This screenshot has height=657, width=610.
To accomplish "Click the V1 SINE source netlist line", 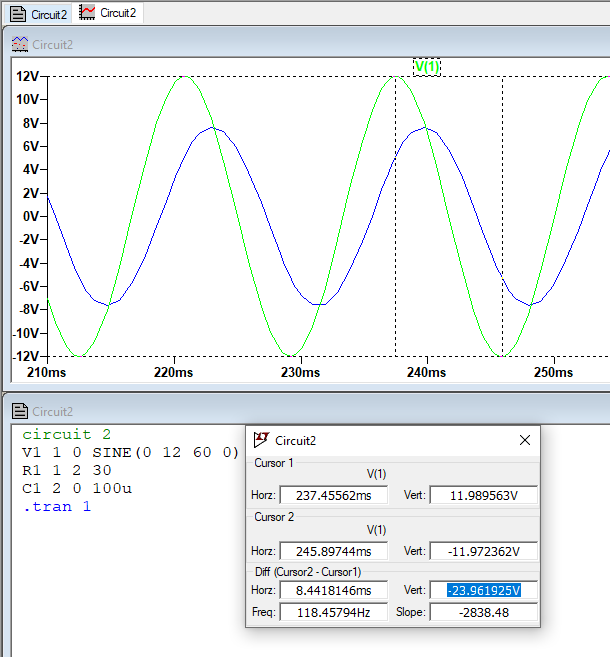I will pyautogui.click(x=130, y=452).
